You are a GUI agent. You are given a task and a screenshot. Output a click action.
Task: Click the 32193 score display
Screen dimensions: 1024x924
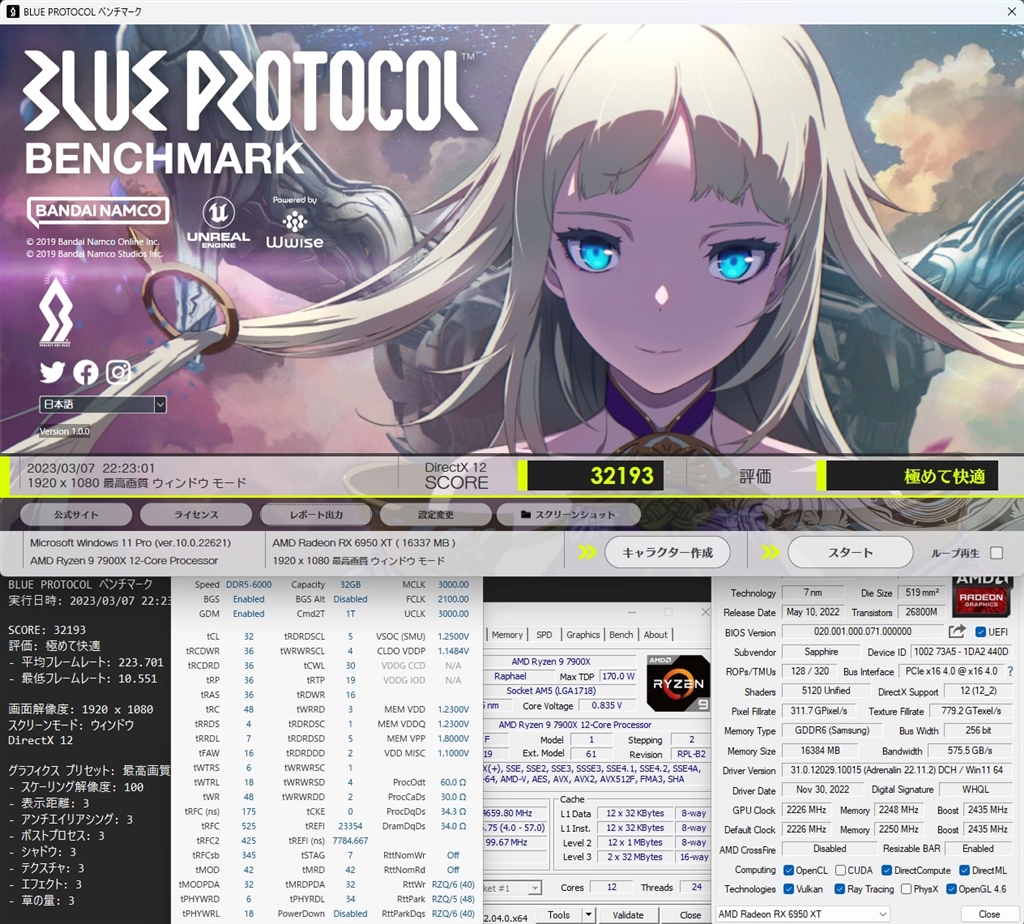(595, 476)
